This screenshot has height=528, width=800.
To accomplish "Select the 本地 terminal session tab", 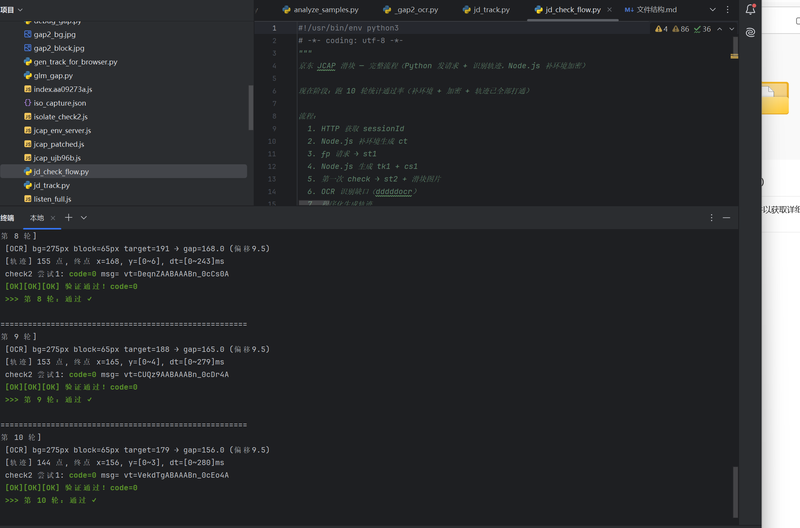I will (x=37, y=218).
